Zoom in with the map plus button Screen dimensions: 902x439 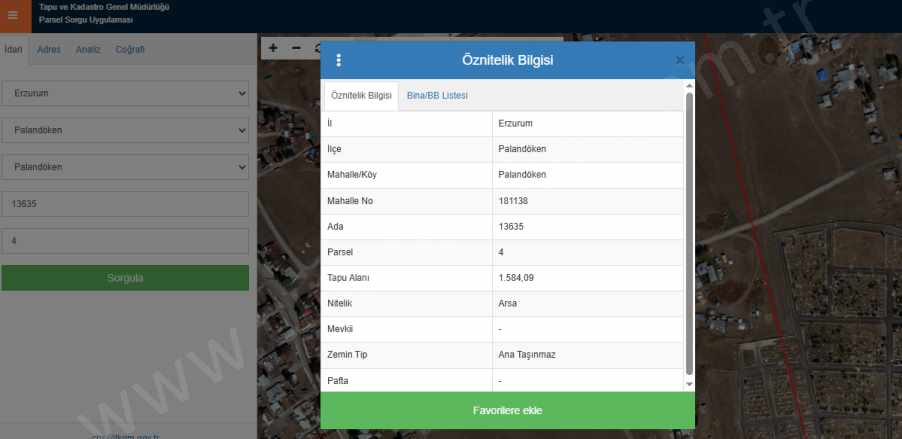tap(273, 47)
